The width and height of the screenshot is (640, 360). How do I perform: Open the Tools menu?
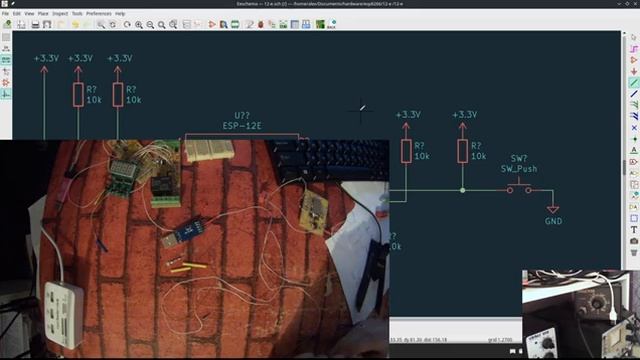click(77, 13)
